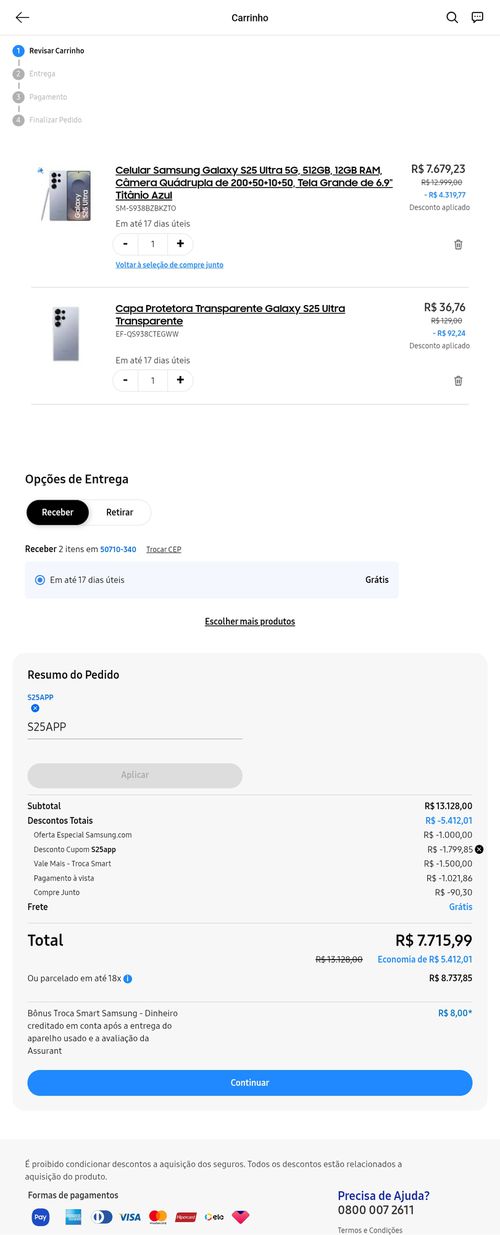Open search with magnifier icon
Image resolution: width=500 pixels, height=1235 pixels.
452,17
